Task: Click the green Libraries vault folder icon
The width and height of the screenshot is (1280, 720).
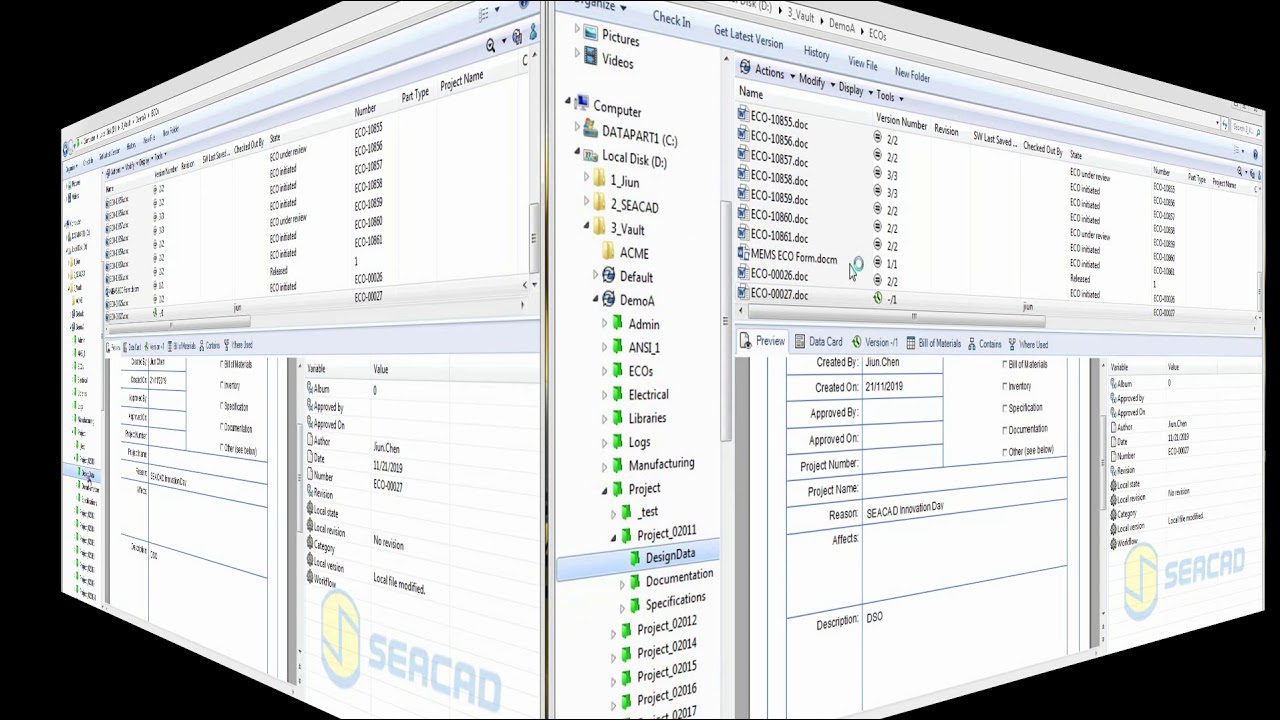Action: pyautogui.click(x=617, y=417)
